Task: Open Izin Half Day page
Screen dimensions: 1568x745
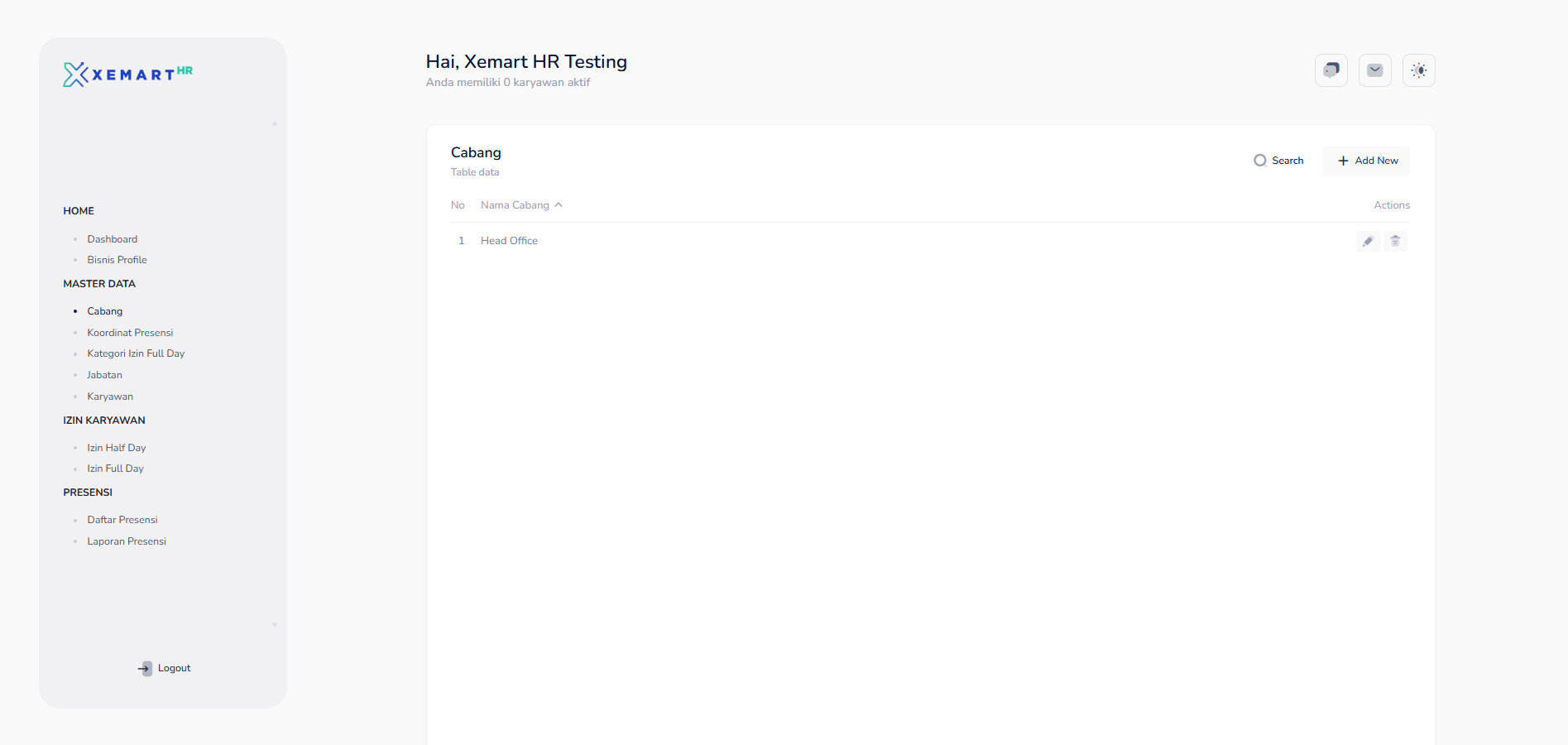Action: point(117,448)
